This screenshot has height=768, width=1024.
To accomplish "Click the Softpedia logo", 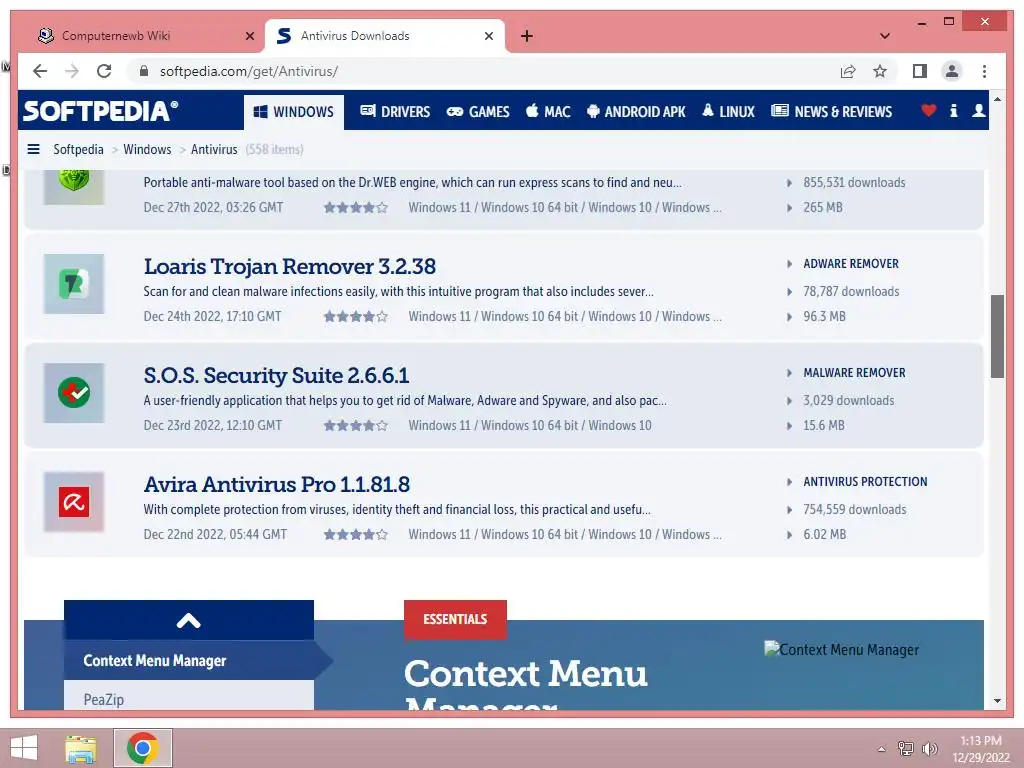I will click(101, 111).
